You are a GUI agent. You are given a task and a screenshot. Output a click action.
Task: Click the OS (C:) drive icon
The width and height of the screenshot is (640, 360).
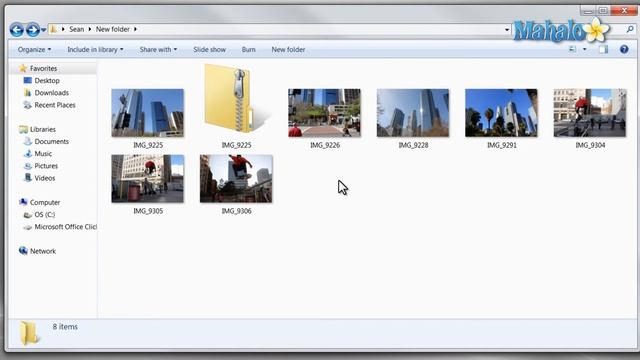[27, 215]
